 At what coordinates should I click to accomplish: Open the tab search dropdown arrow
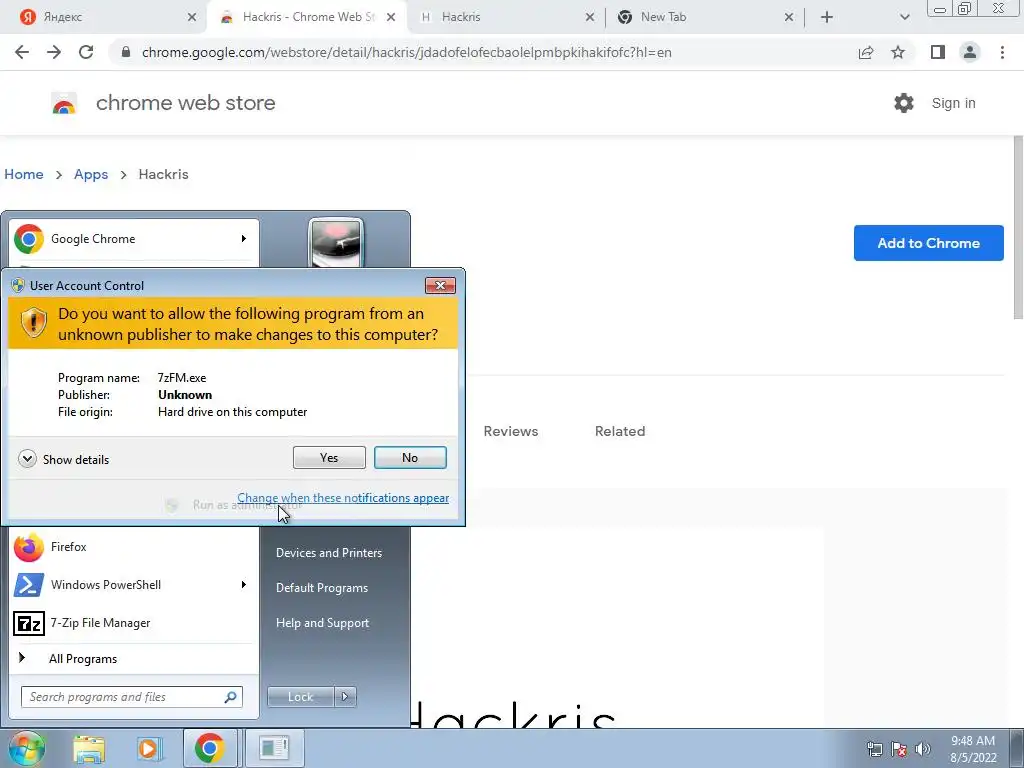point(904,17)
